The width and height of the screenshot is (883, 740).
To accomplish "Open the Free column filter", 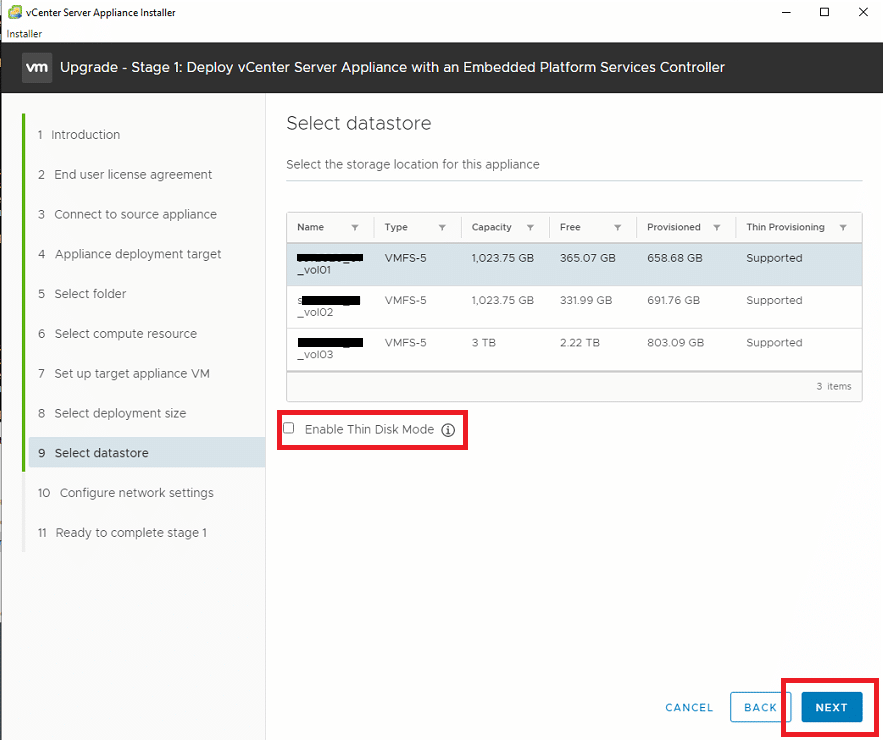I will [617, 228].
